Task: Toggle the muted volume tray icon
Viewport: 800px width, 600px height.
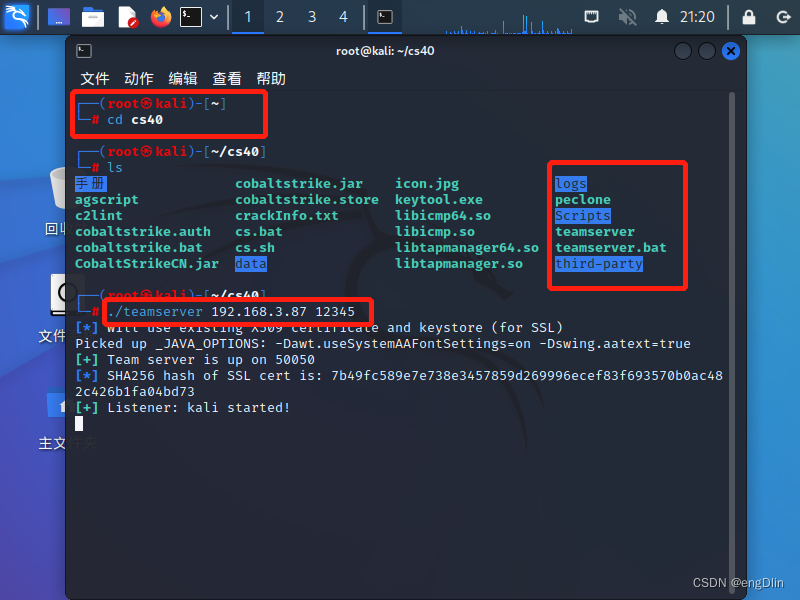Action: pyautogui.click(x=627, y=17)
